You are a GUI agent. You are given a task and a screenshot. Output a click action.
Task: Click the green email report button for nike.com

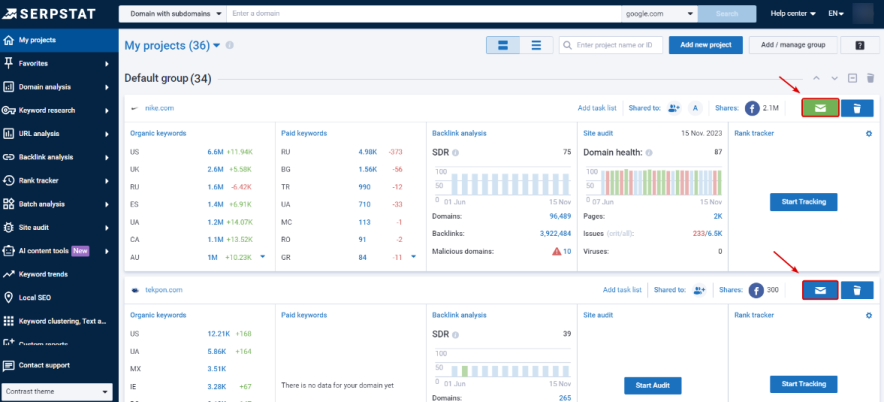pos(820,108)
